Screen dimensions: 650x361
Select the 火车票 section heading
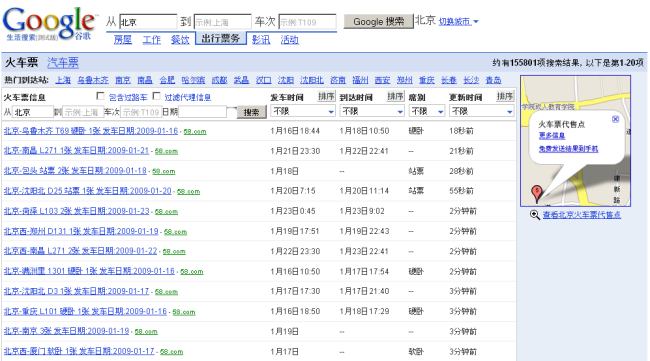22,63
